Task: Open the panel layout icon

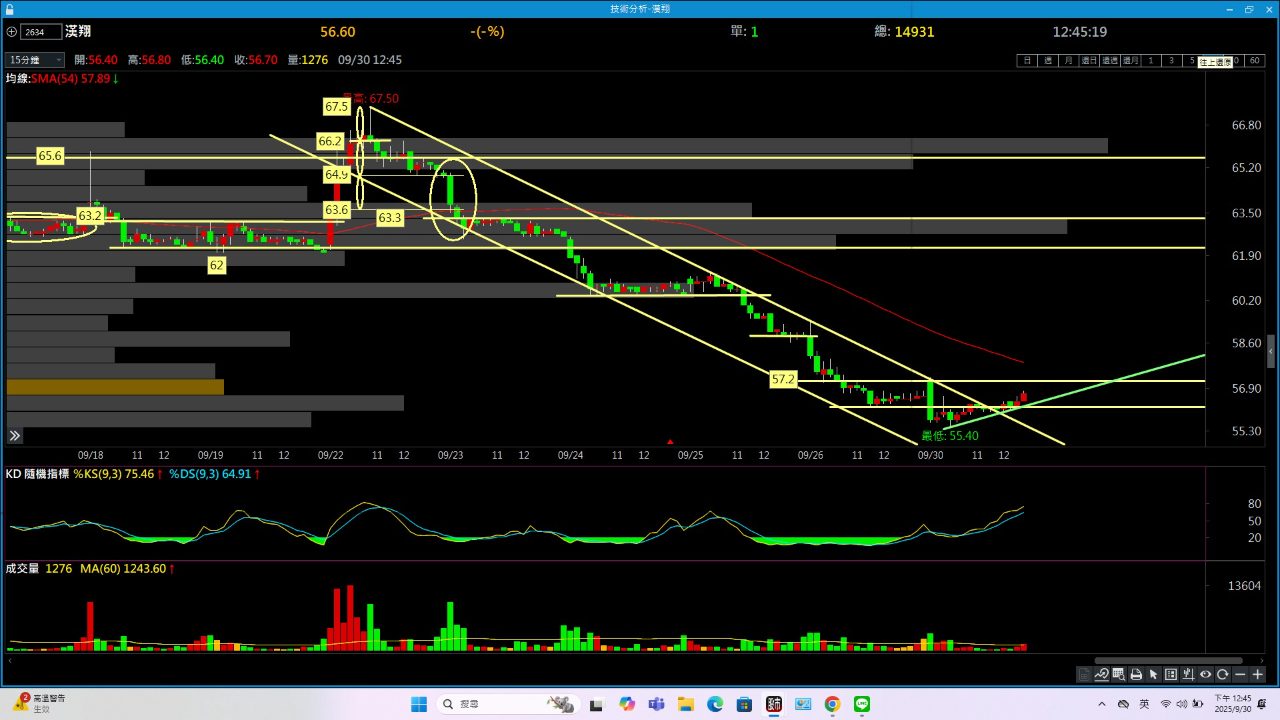Action: [x=1170, y=675]
